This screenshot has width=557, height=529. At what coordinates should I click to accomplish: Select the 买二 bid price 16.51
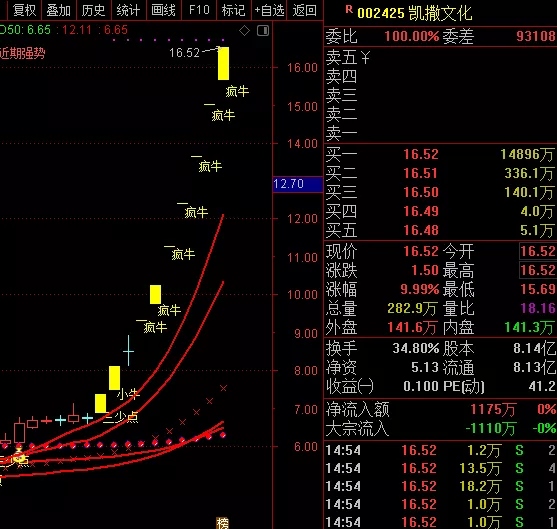[421, 173]
